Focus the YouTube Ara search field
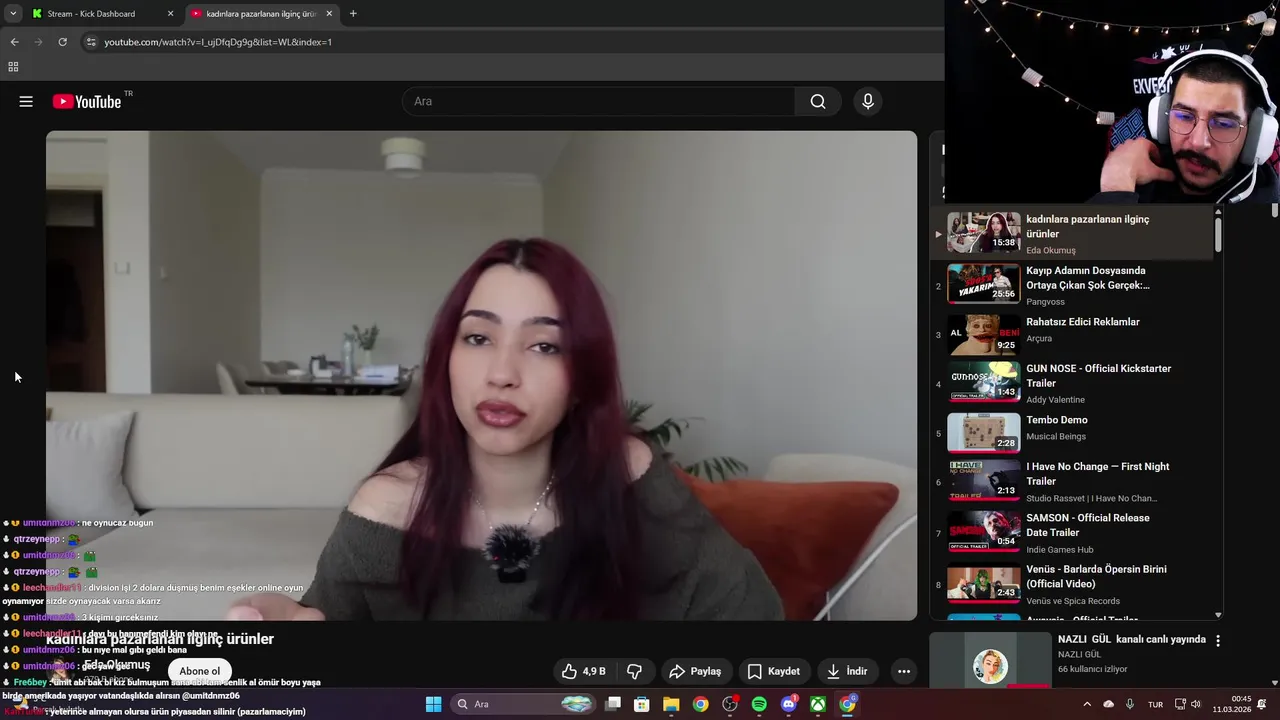This screenshot has width=1280, height=720. [x=598, y=101]
